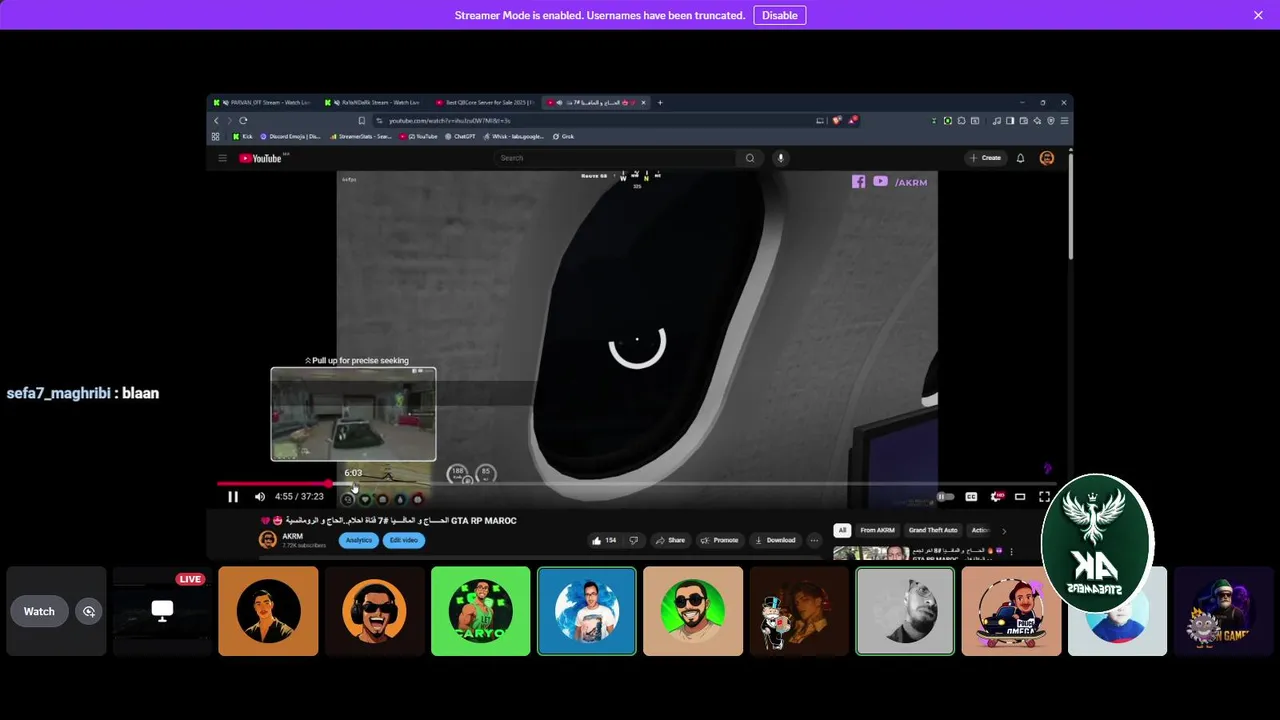Disable Streamer Mode from the banner

779,15
